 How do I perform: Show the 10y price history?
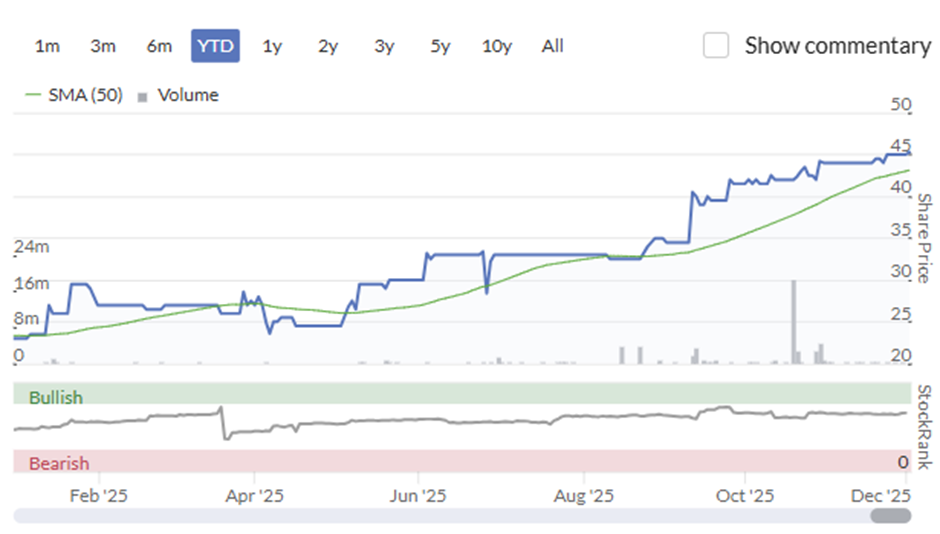click(496, 46)
